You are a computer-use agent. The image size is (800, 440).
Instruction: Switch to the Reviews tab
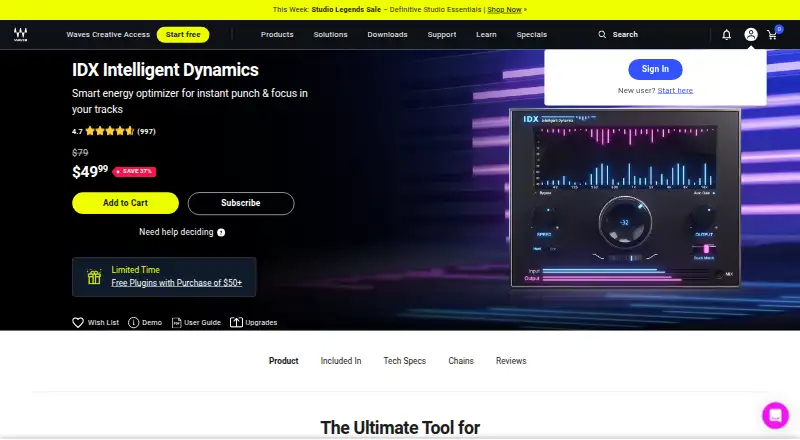[x=511, y=361]
